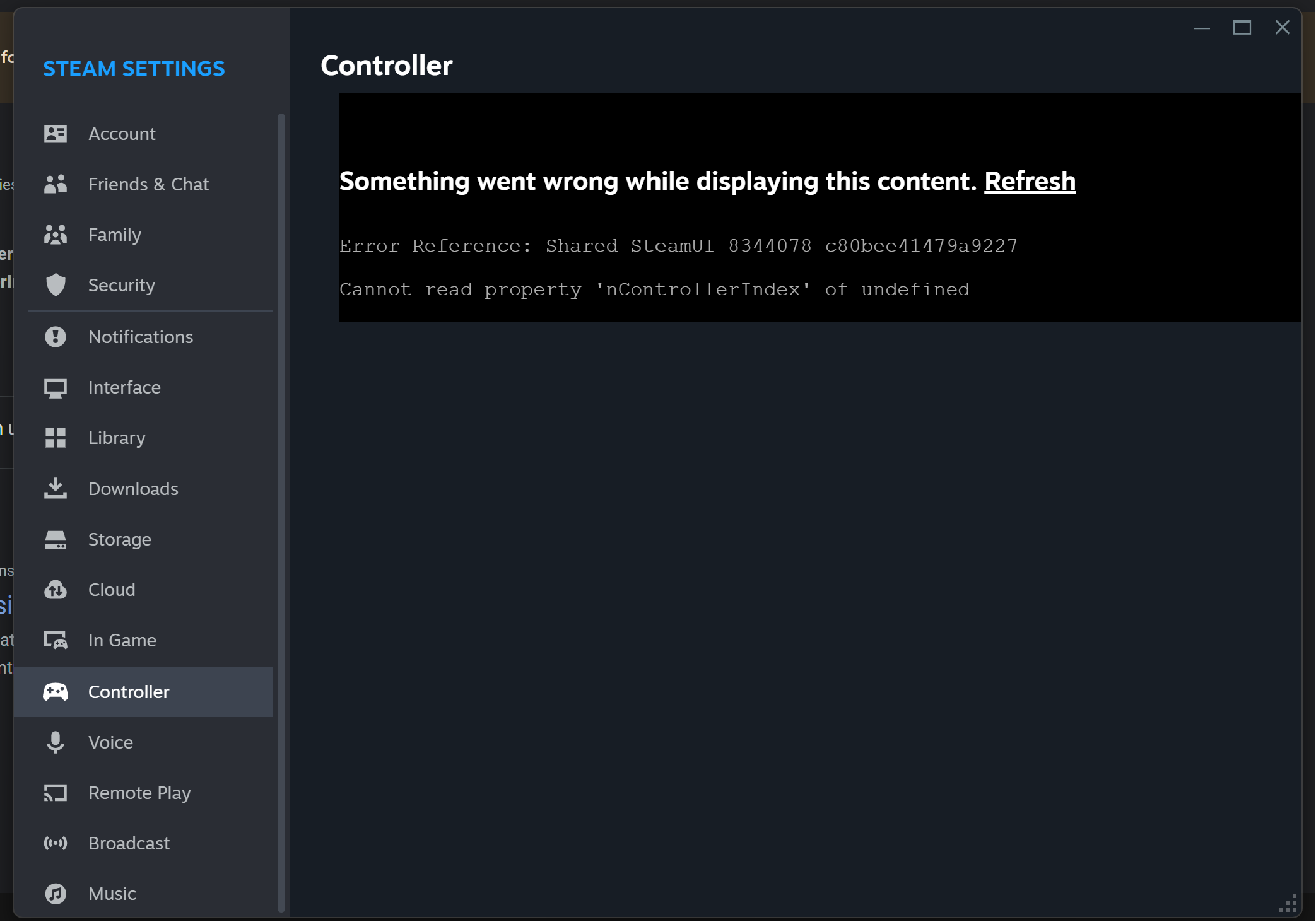
Task: Click the Notifications bell icon
Action: [56, 337]
